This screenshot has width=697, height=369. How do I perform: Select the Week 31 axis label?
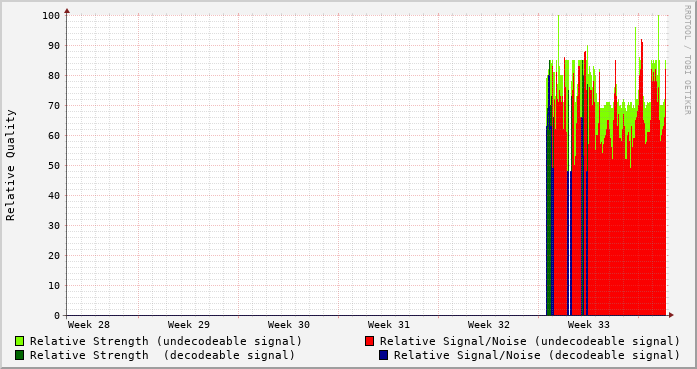[389, 325]
